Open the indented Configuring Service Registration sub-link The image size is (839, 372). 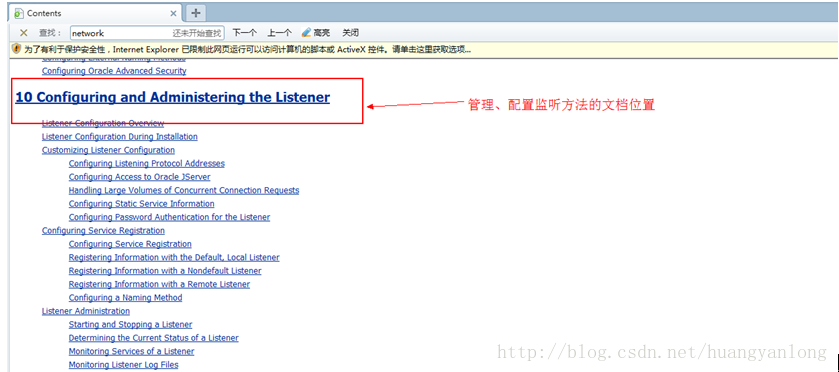coord(130,244)
